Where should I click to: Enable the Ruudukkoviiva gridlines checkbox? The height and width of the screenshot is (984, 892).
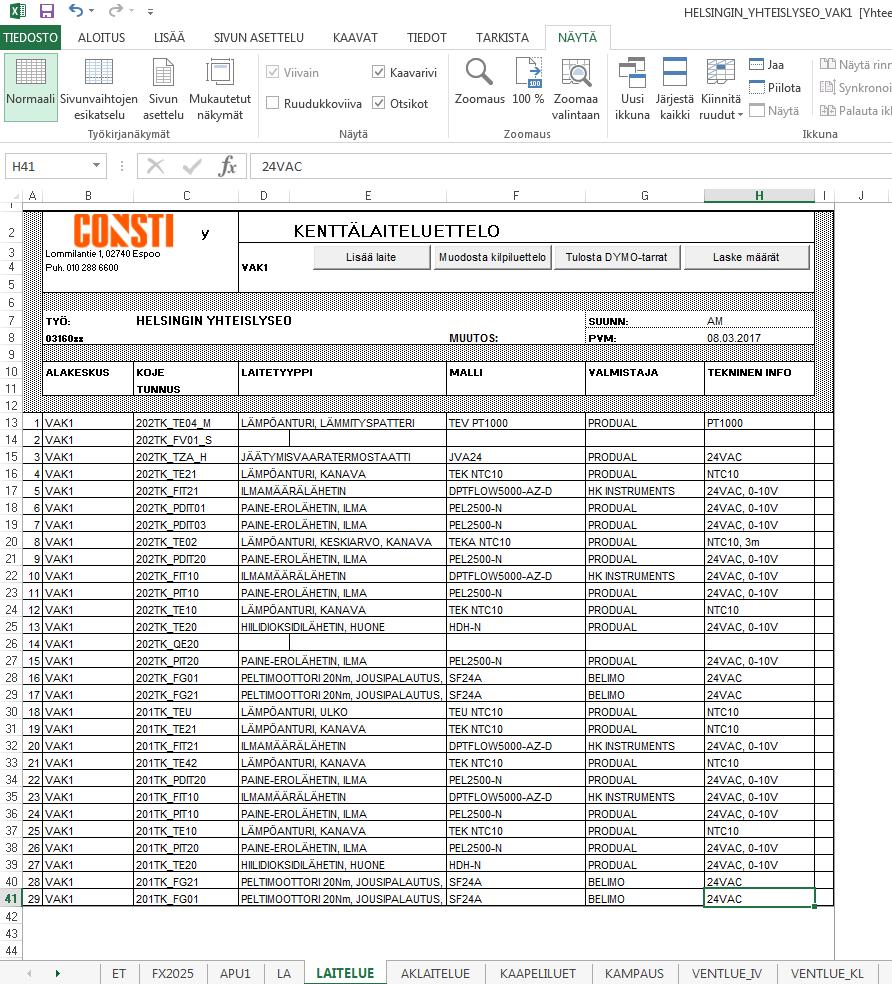pyautogui.click(x=272, y=103)
